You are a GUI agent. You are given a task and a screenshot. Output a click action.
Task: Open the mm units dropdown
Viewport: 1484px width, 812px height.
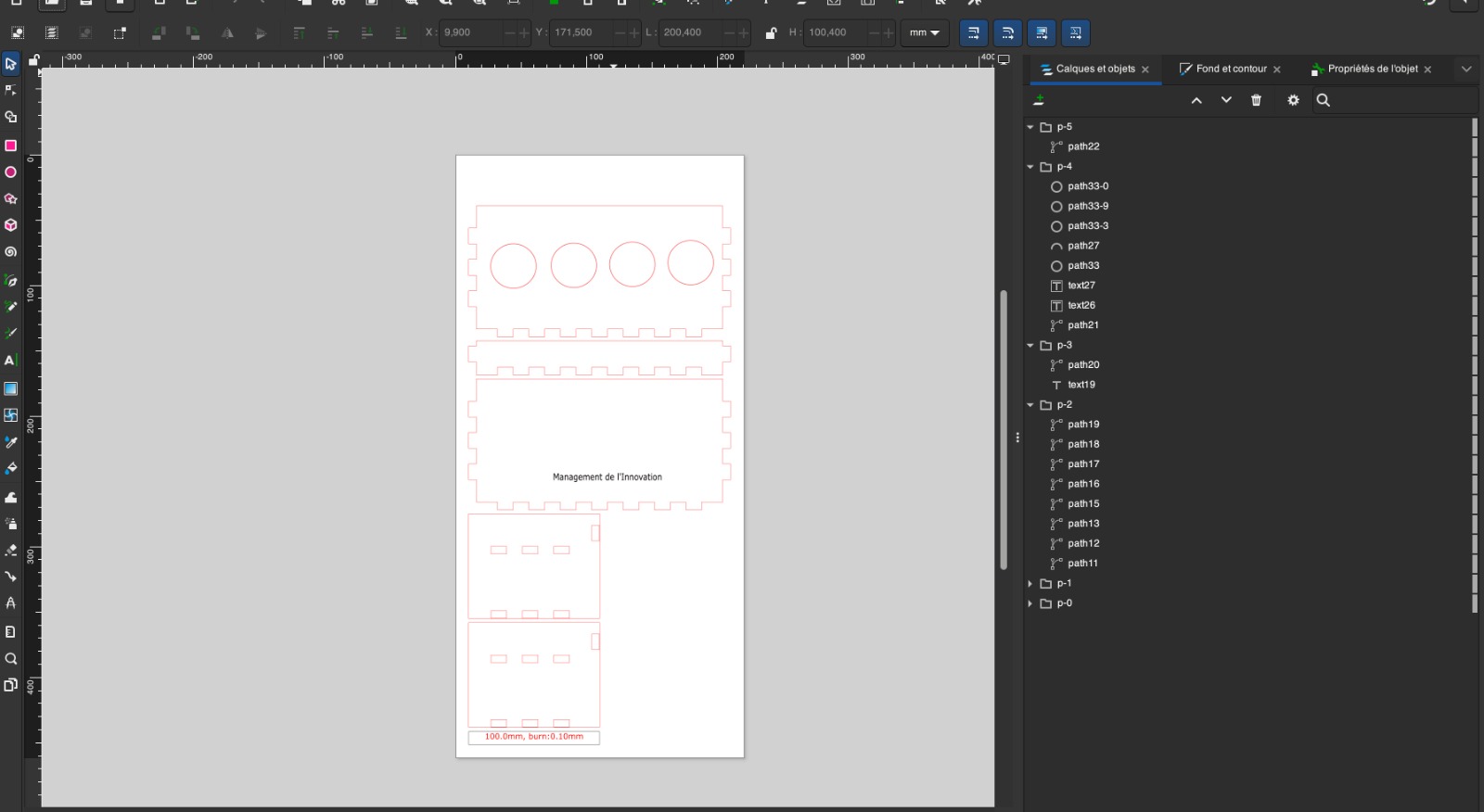pos(924,33)
